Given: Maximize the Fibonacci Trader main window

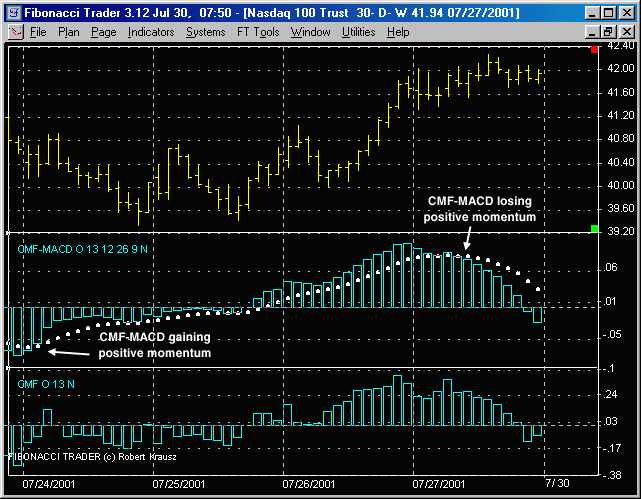Looking at the screenshot, I should [606, 11].
